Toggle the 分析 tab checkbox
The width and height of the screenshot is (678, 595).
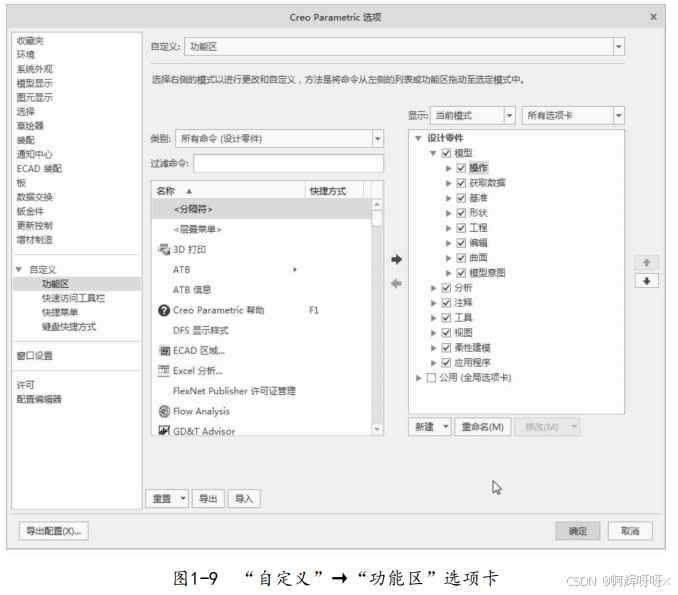tap(446, 288)
